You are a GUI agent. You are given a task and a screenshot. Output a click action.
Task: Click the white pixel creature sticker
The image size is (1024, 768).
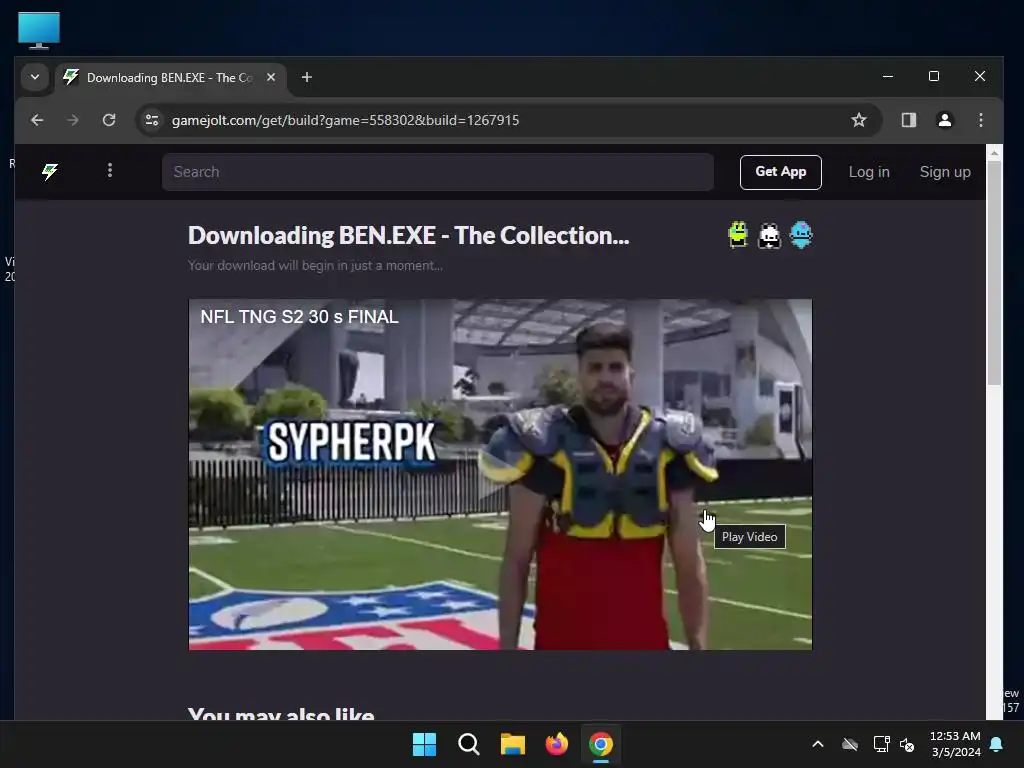click(769, 235)
